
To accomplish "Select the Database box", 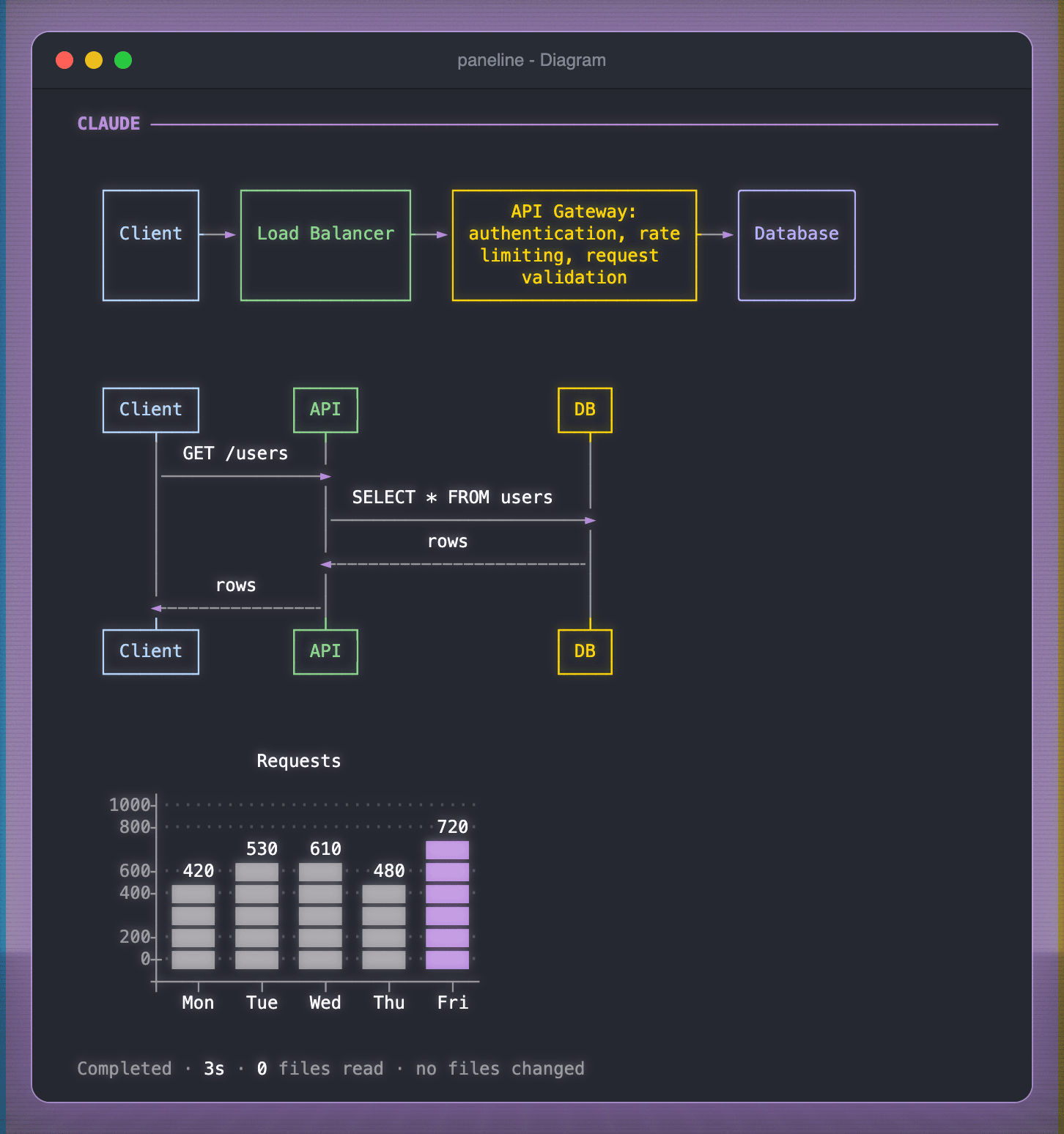I will (797, 245).
